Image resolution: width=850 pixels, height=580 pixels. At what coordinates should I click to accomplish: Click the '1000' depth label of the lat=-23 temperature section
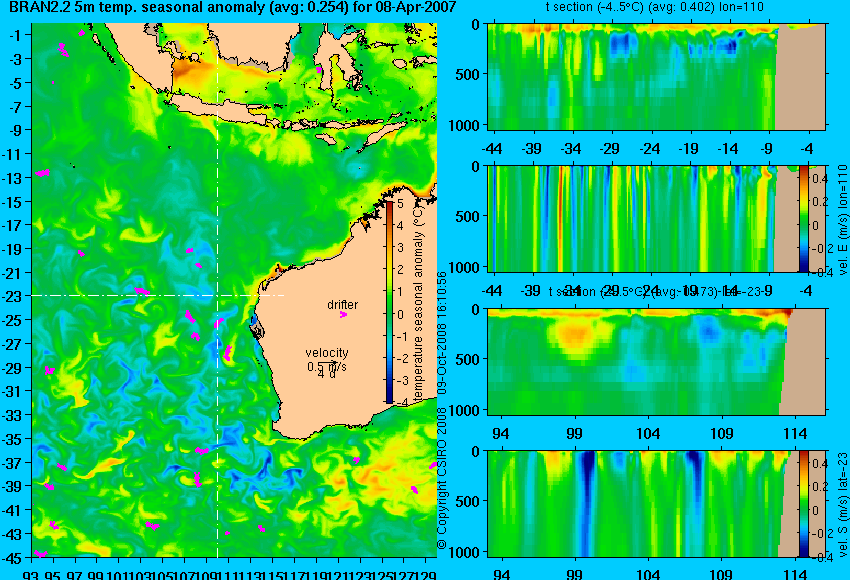465,410
